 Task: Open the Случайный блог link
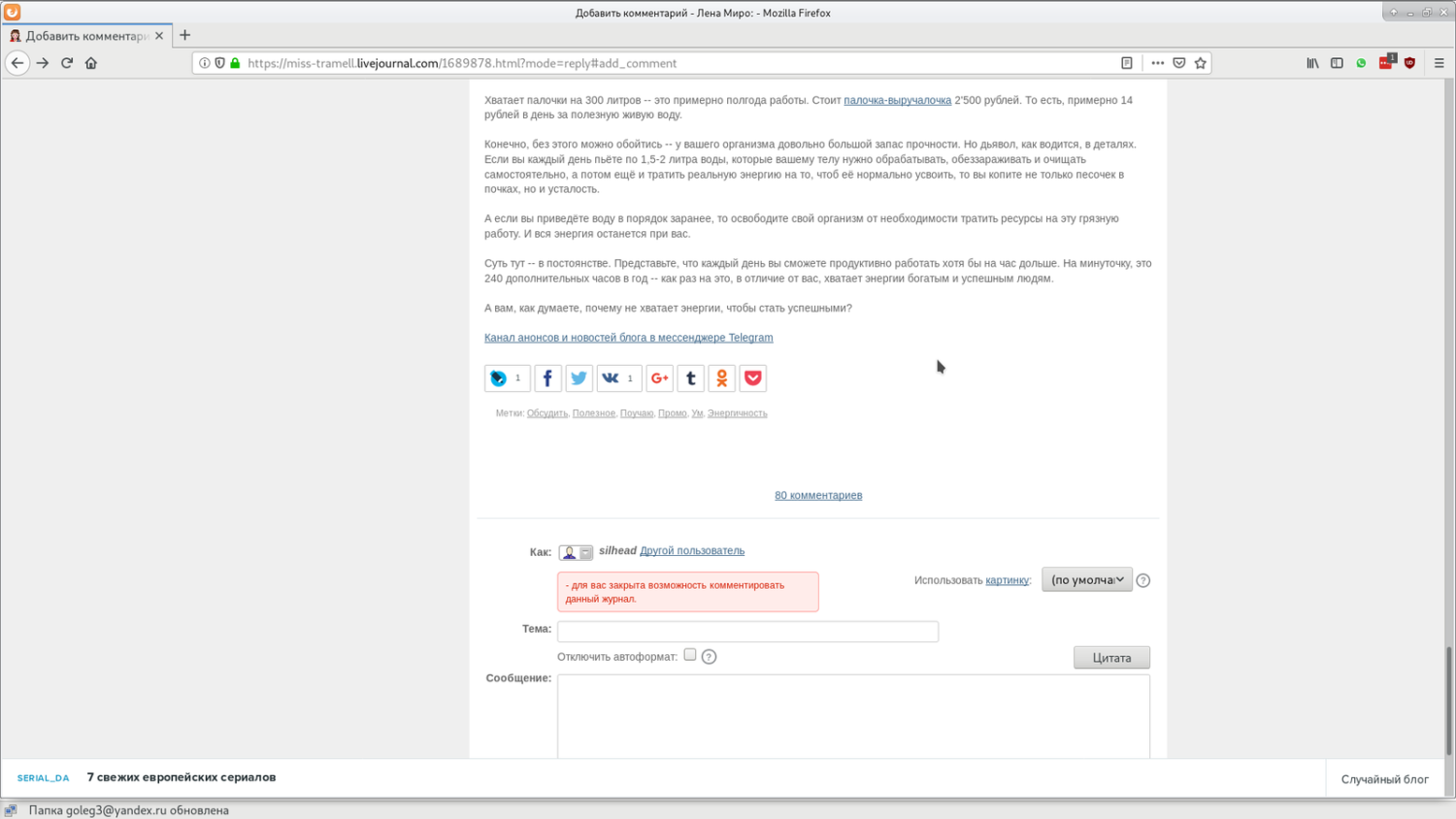[1384, 779]
